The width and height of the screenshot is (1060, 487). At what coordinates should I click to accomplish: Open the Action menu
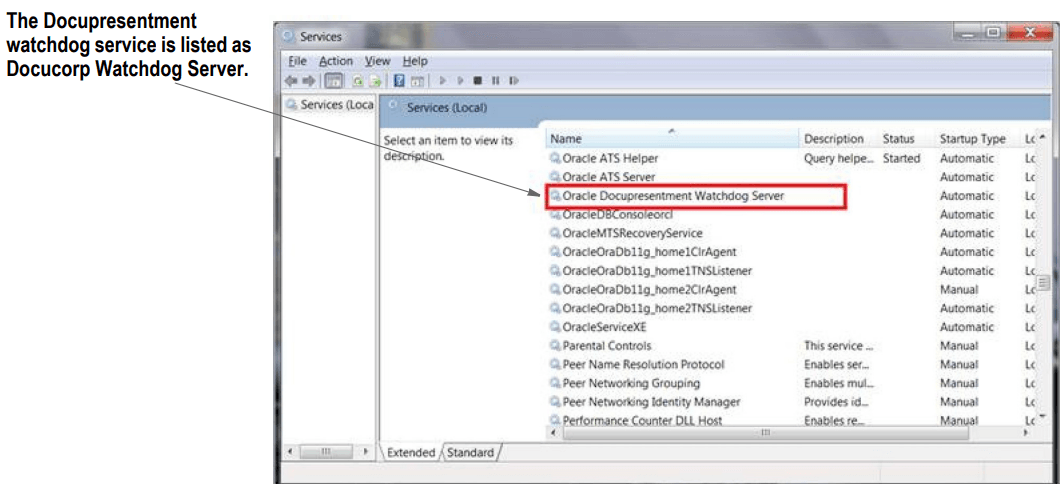[336, 61]
